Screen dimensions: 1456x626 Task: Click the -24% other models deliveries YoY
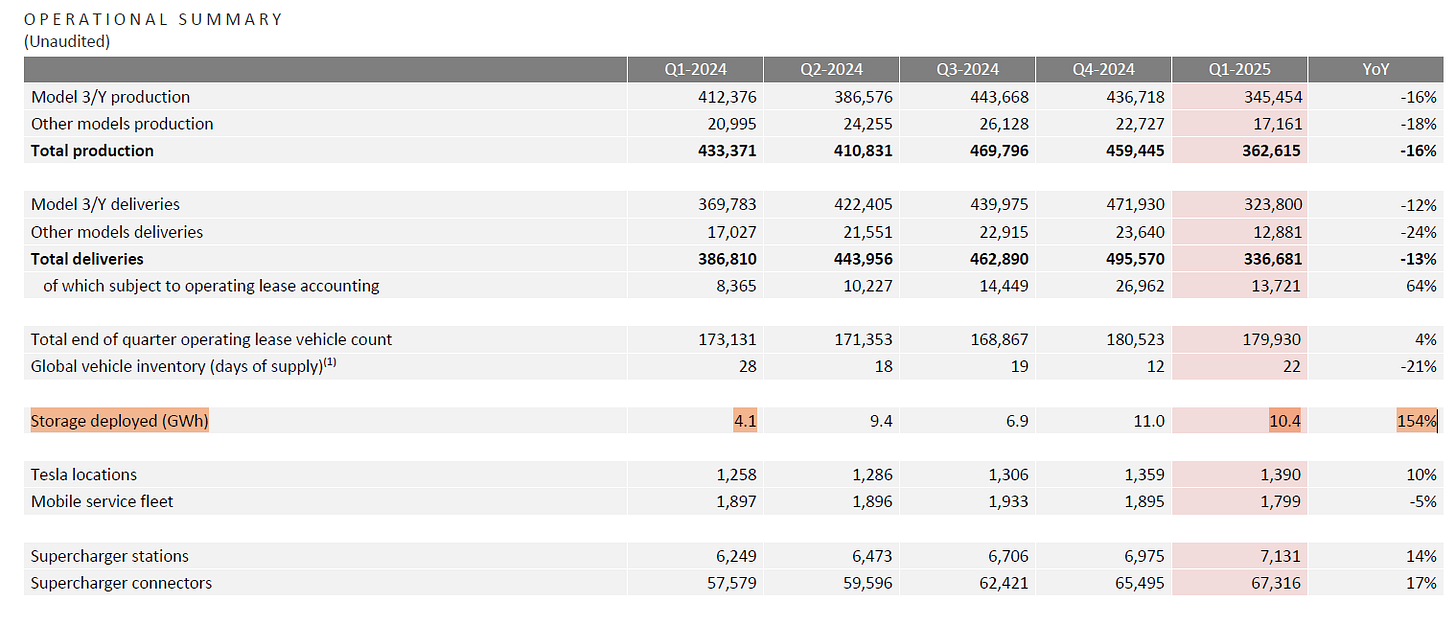tap(1418, 232)
